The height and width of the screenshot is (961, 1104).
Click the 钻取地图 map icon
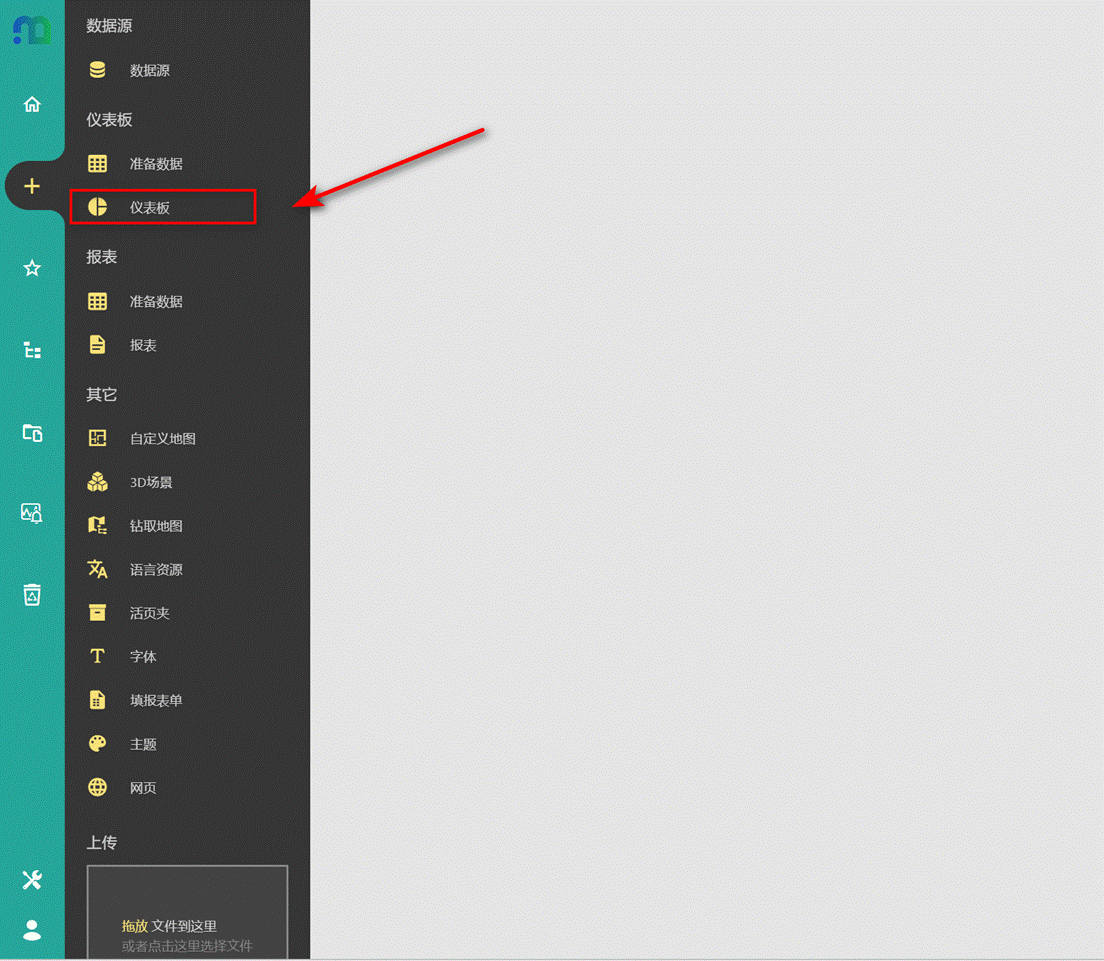point(97,525)
